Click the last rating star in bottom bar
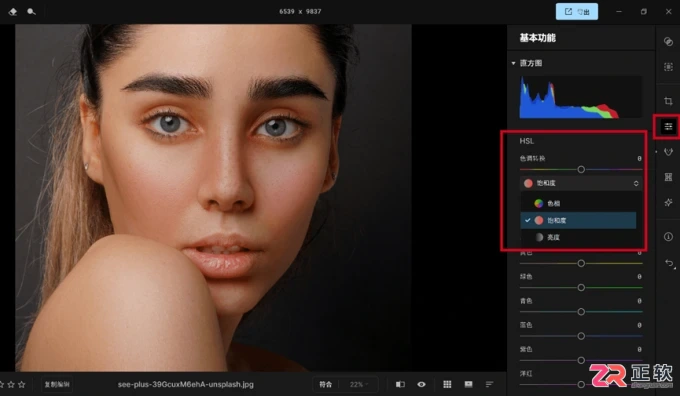 pos(22,384)
